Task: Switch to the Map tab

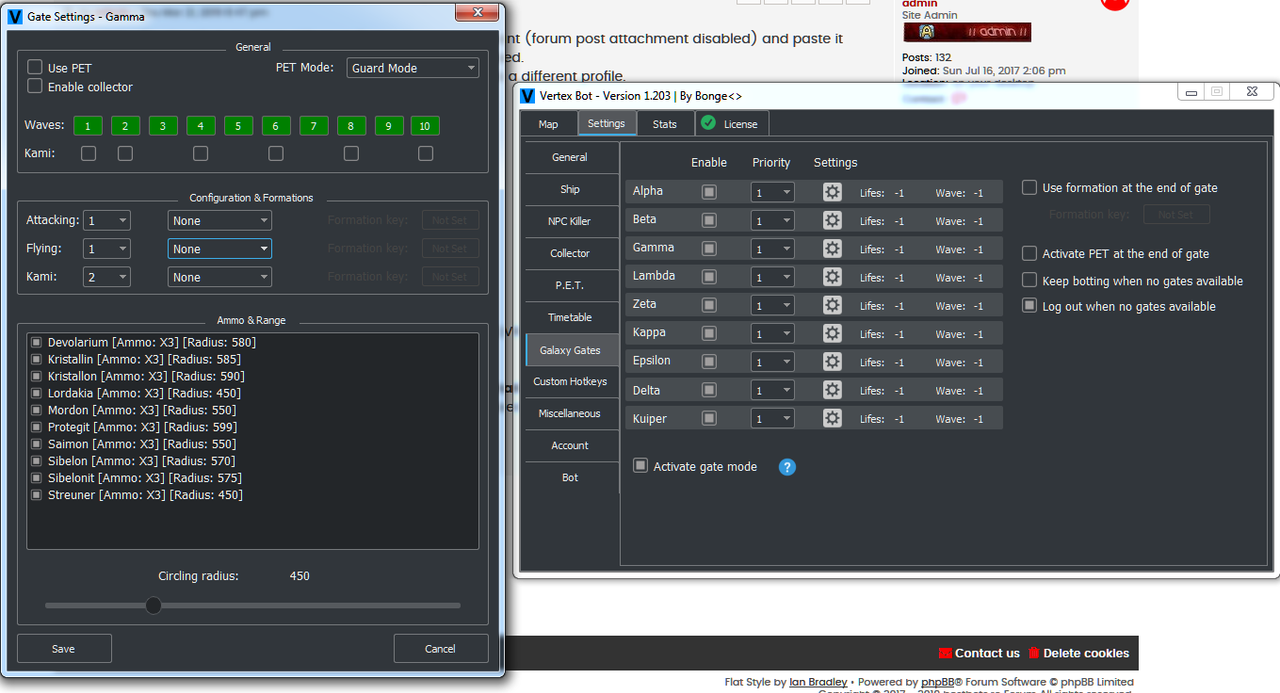Action: click(548, 124)
